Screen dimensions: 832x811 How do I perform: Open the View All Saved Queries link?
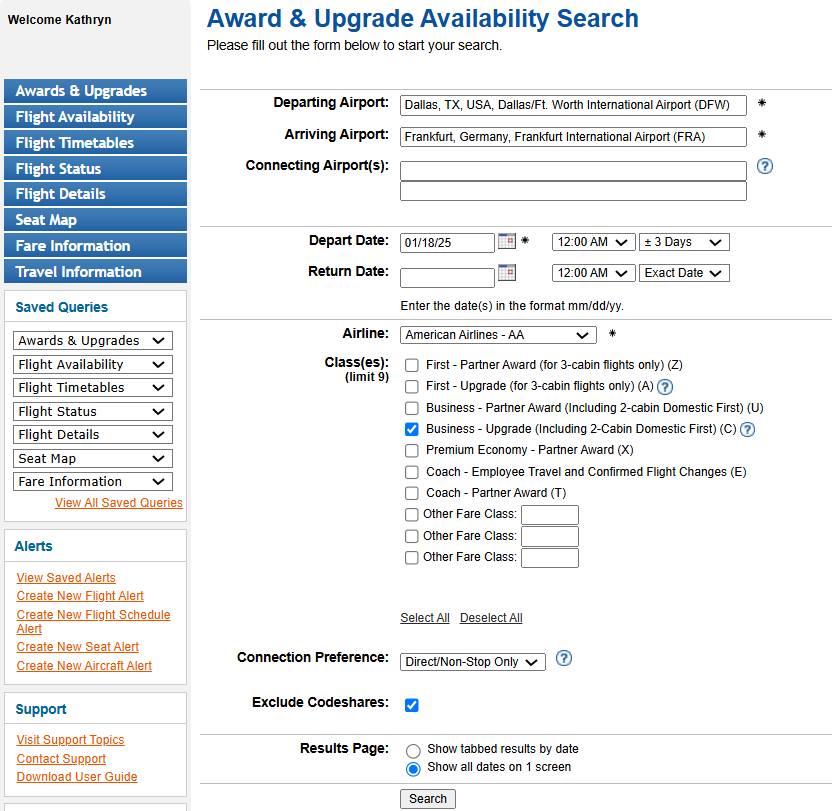118,502
